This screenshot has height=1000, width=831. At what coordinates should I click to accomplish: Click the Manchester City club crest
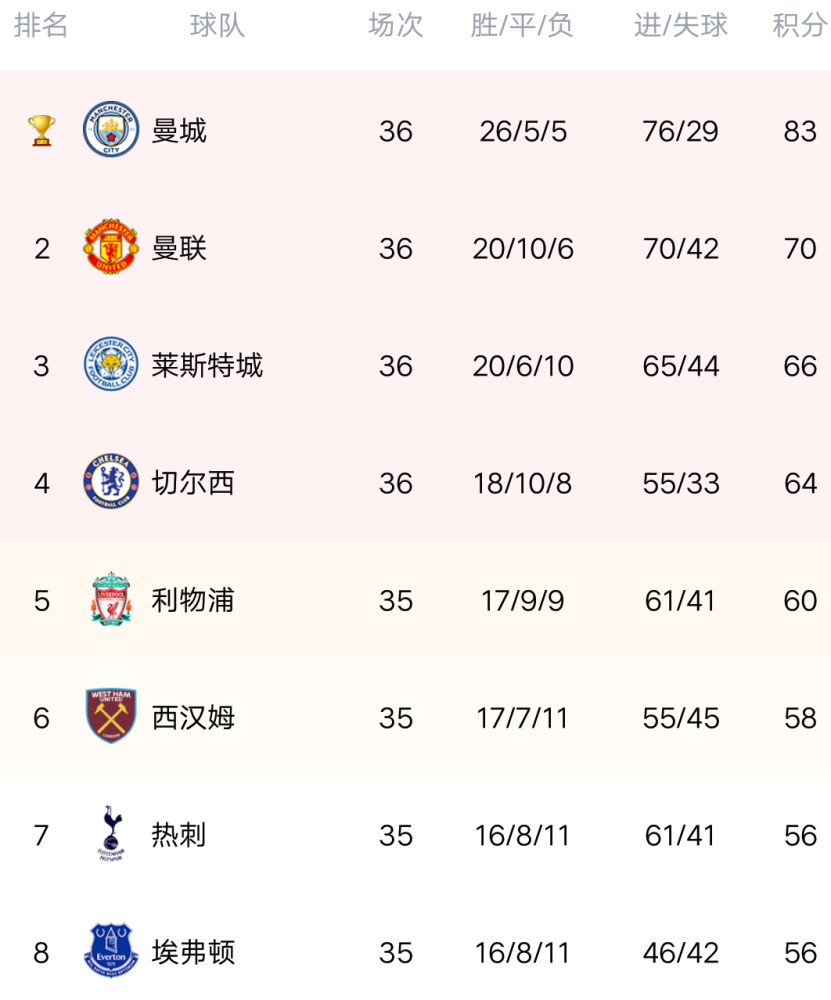point(111,129)
